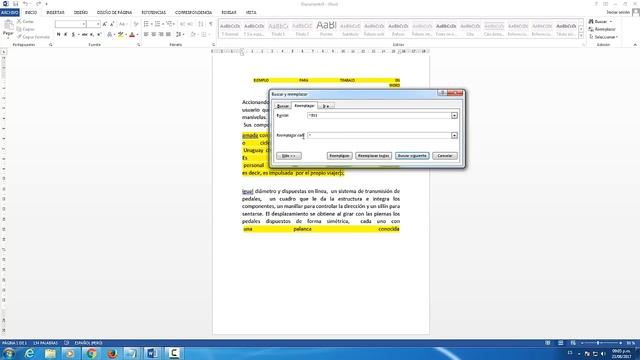Open Firefox from Windows taskbar

[x=112, y=353]
